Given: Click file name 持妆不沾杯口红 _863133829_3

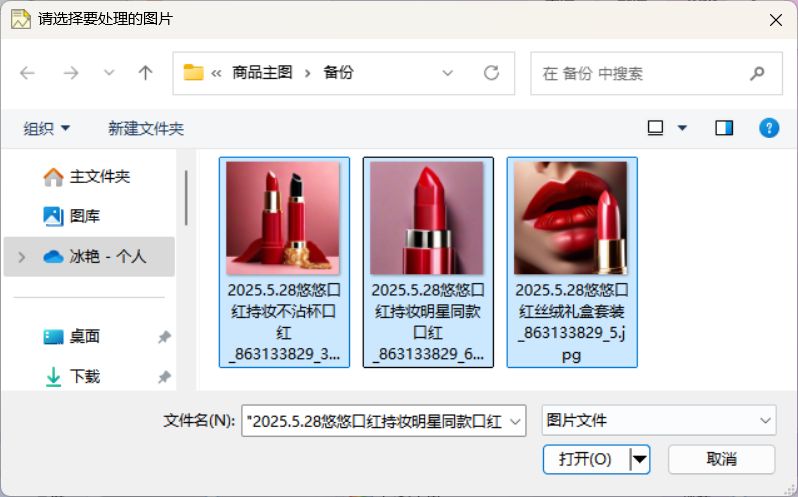Looking at the screenshot, I should (x=284, y=322).
